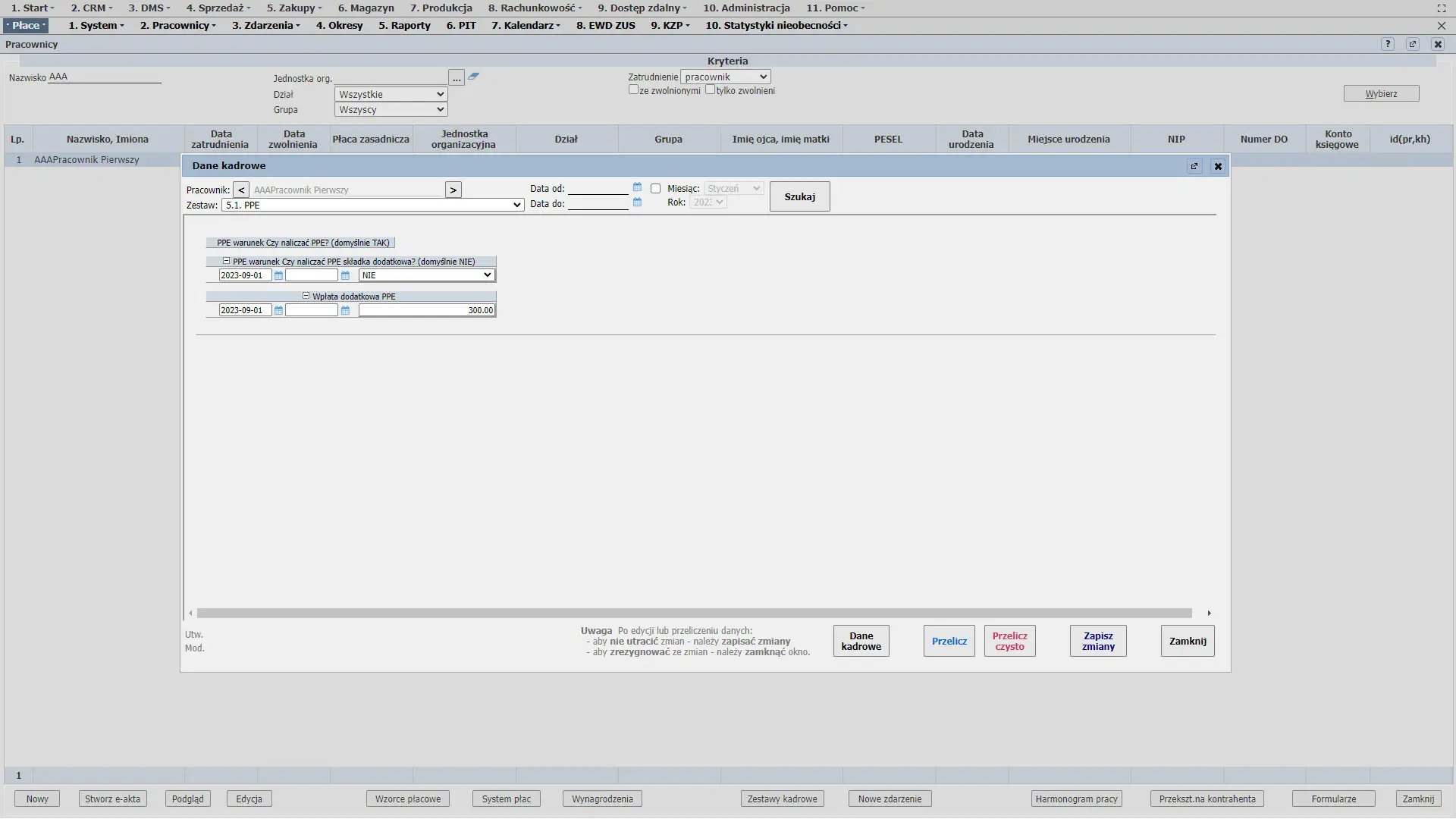Open end-date calendar icon in Wpłata dodatkowa PPE row
The width and height of the screenshot is (1456, 819).
pos(345,311)
